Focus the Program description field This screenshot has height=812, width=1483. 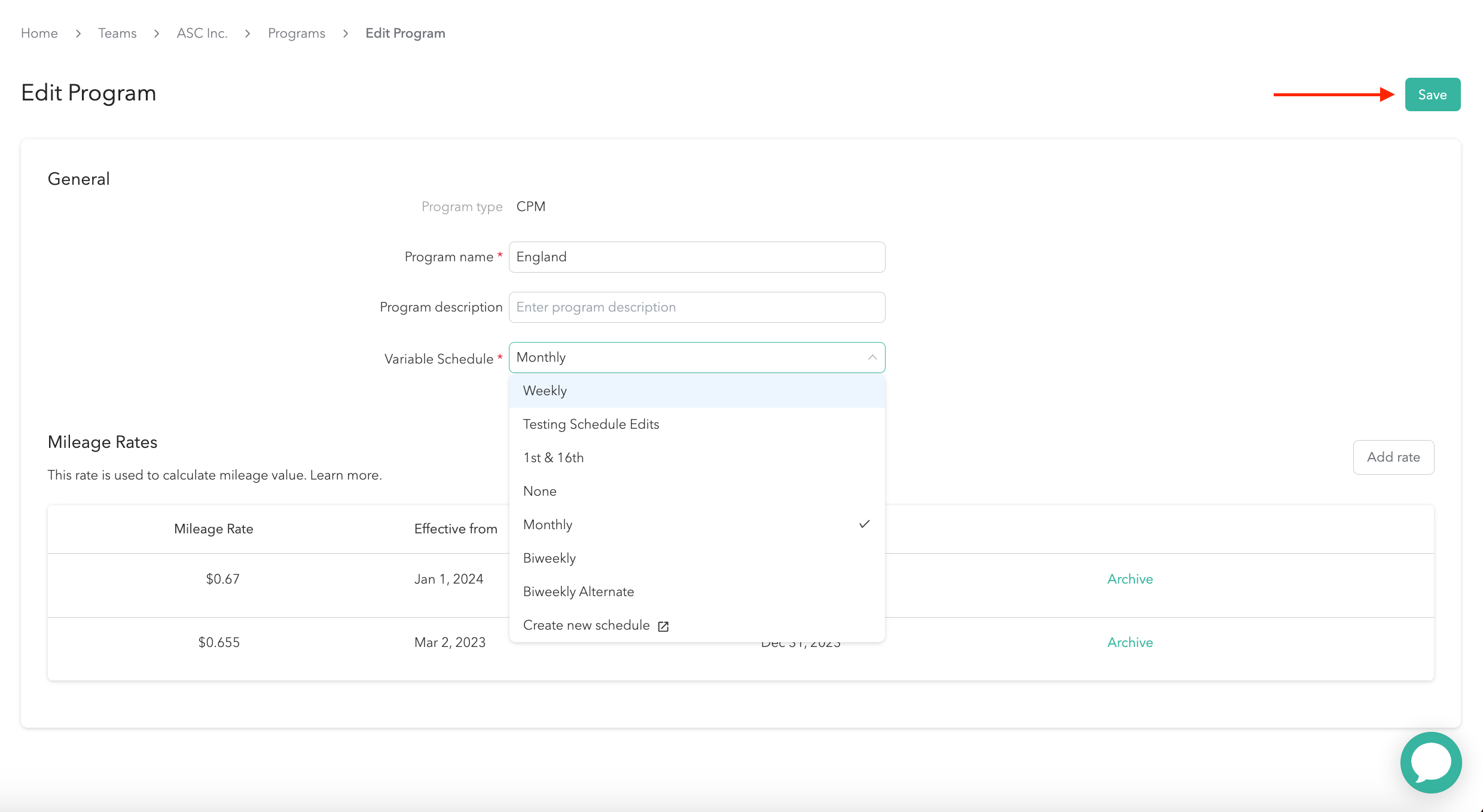coord(697,307)
